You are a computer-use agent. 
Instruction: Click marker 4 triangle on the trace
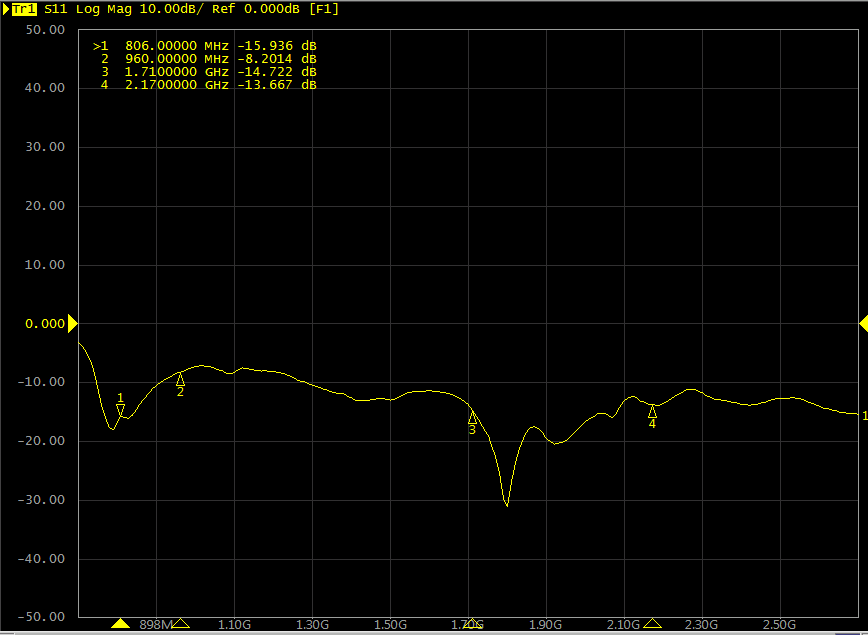[x=652, y=411]
